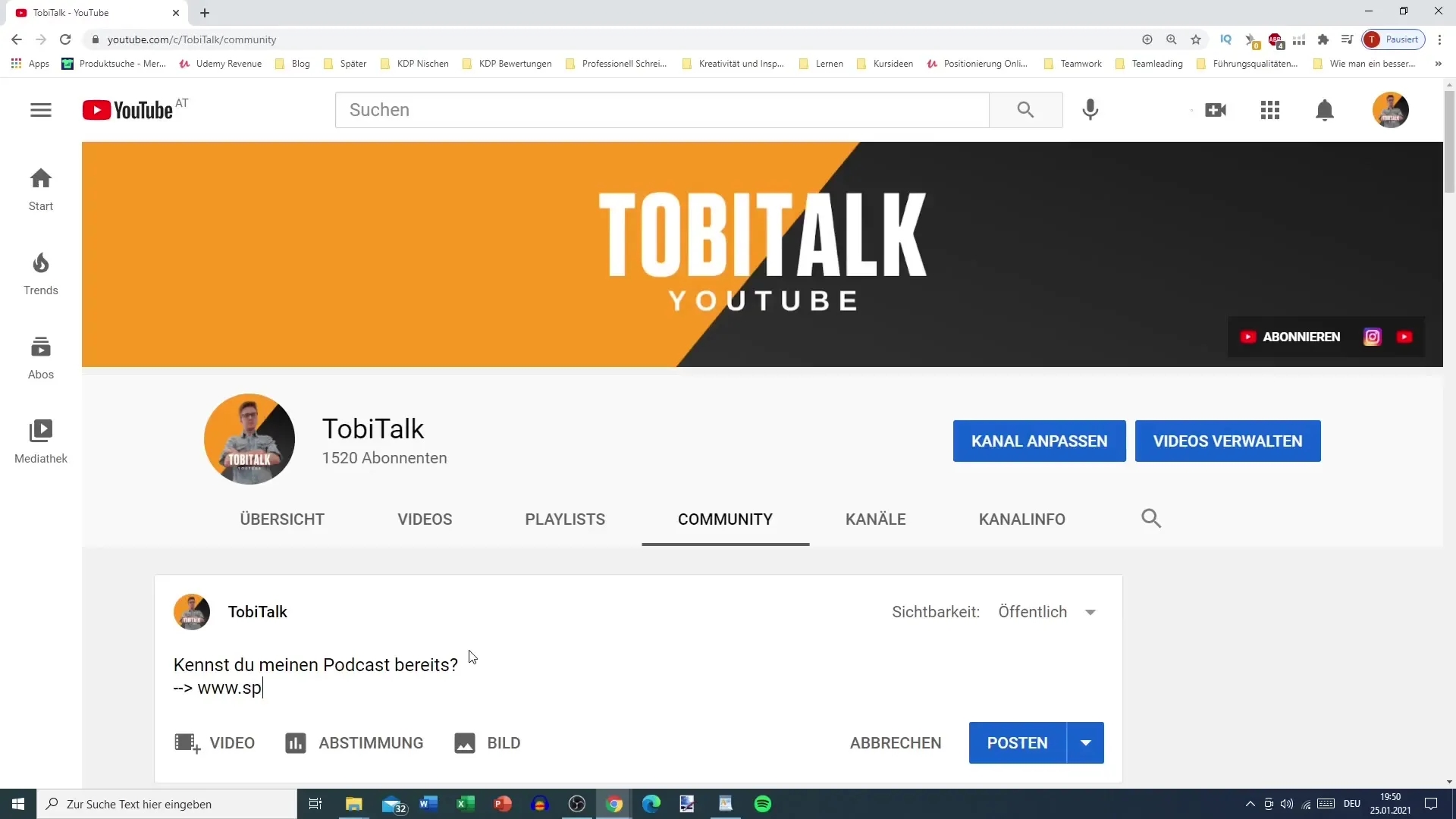This screenshot has height=819, width=1456.
Task: Click the TobiTalk channel profile picture
Action: tap(249, 439)
